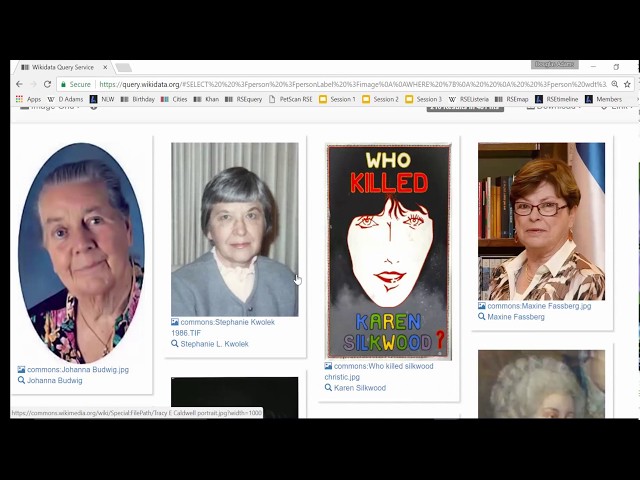The width and height of the screenshot is (640, 480).
Task: Open commons:Johanna Budwig.jpg link
Action: (78, 370)
